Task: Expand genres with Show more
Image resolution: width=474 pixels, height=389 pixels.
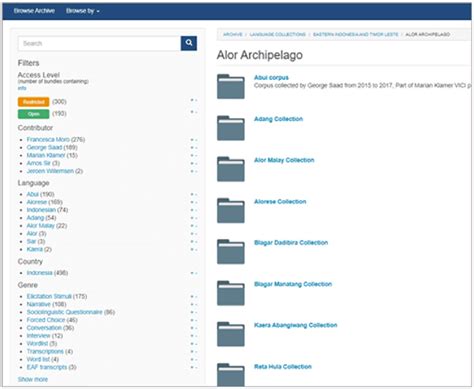Action: pyautogui.click(x=33, y=380)
